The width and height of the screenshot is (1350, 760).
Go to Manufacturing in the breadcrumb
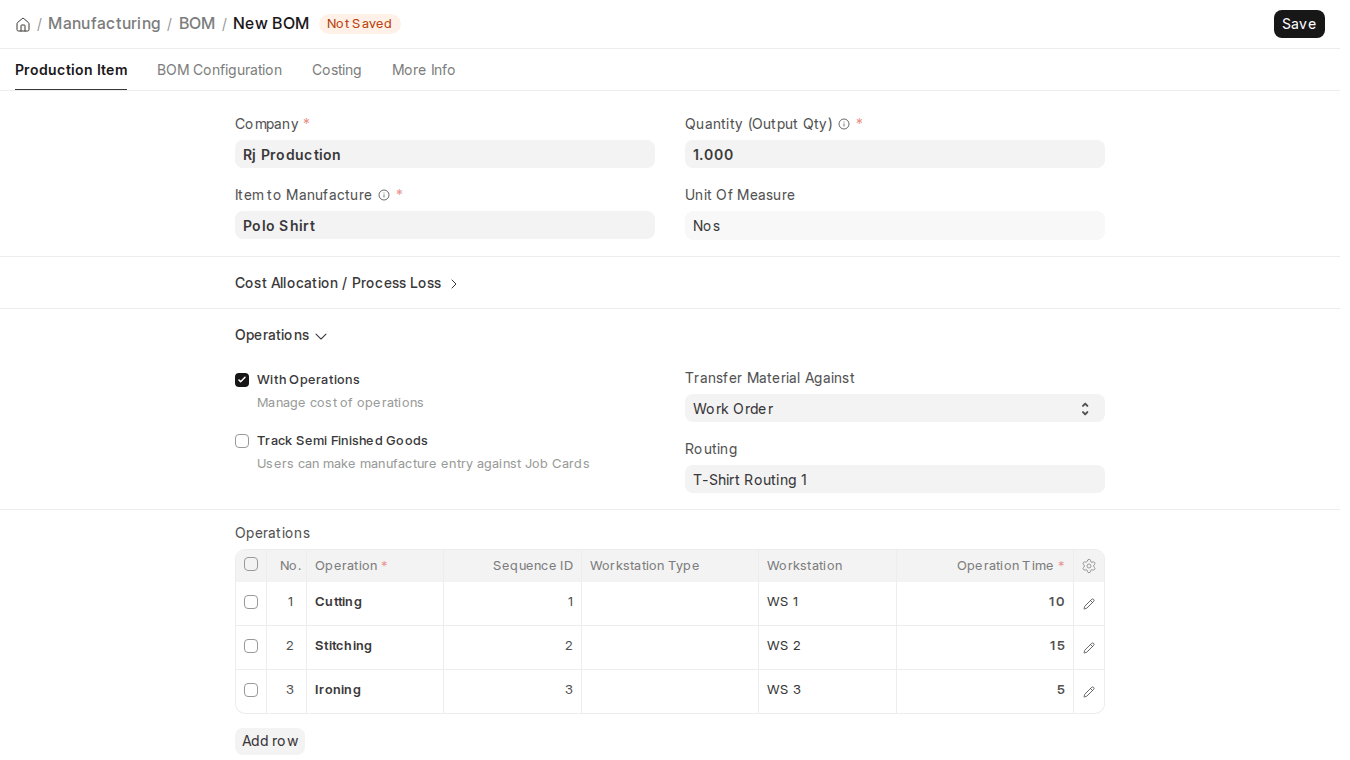[104, 23]
